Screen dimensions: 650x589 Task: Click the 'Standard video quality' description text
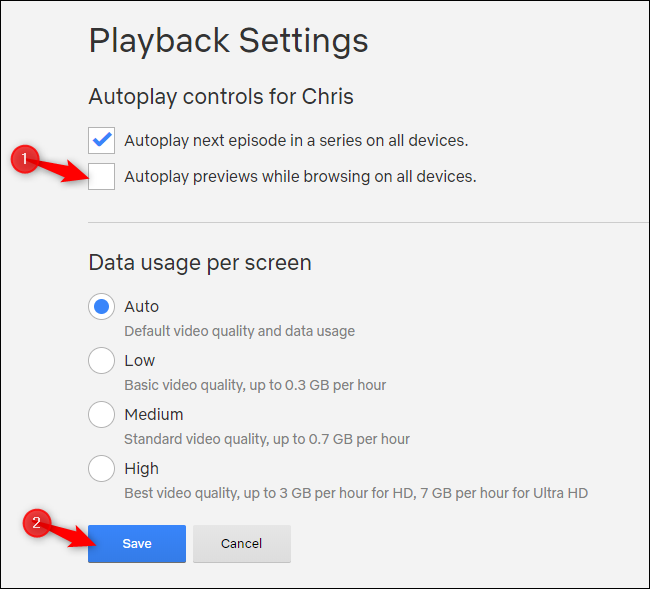pyautogui.click(x=267, y=439)
